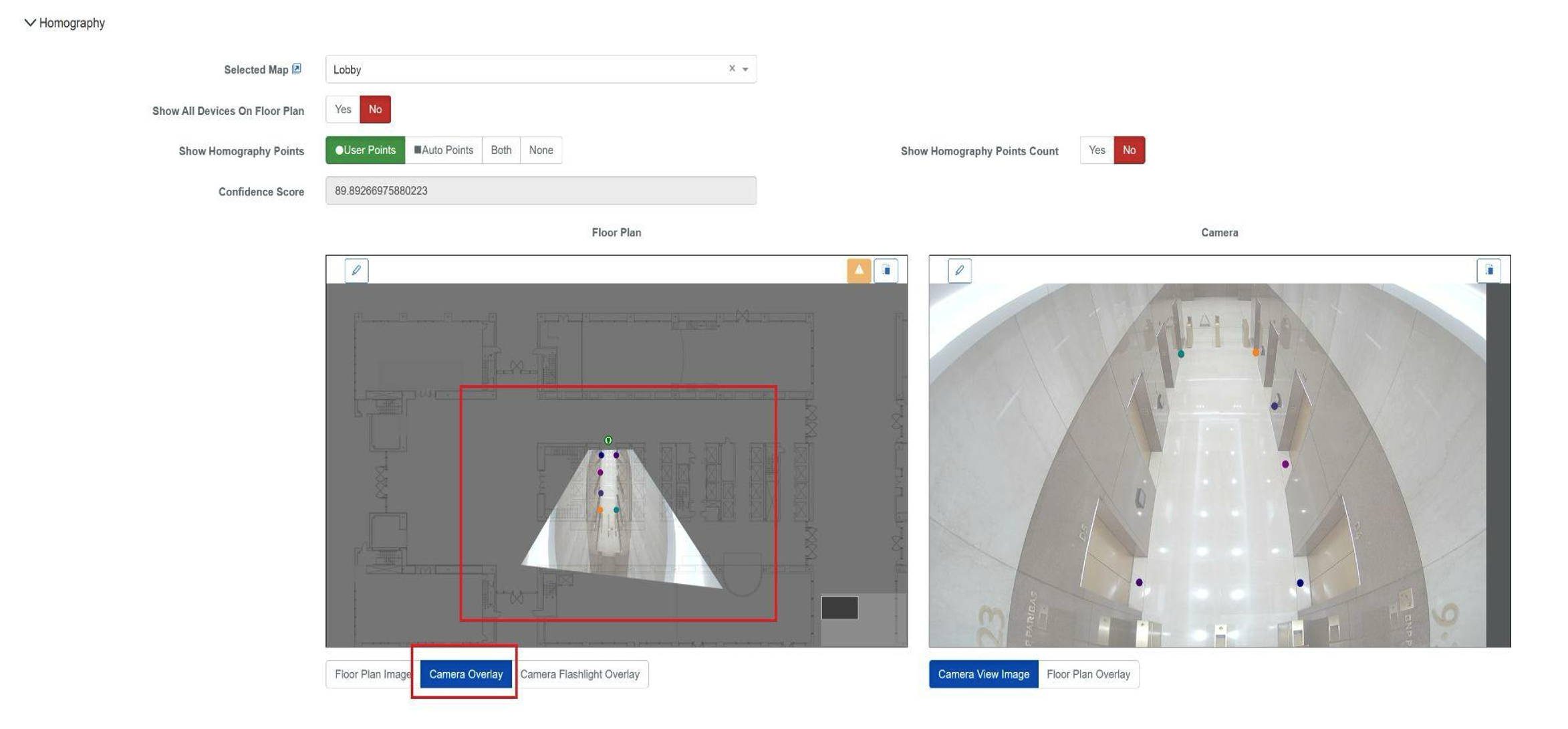Select the pencil edit tool on the Floor Plan
This screenshot has height=729, width=1568.
[356, 270]
